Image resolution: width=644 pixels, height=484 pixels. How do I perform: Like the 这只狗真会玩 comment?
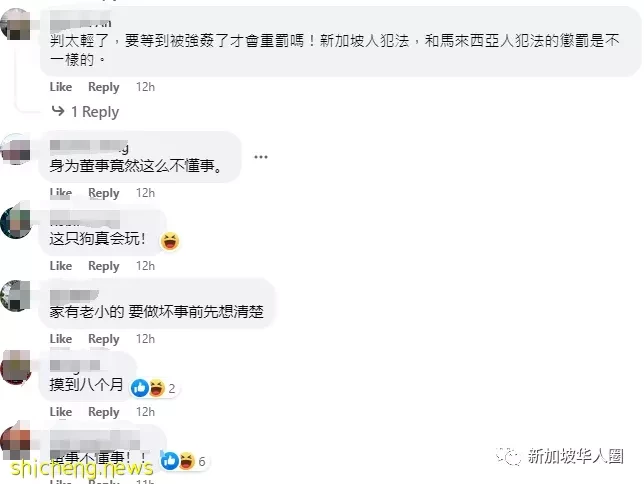(x=61, y=266)
